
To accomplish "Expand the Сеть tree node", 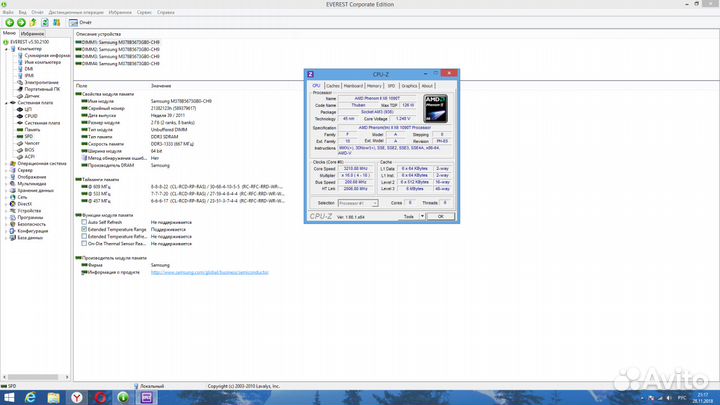I will 6,197.
